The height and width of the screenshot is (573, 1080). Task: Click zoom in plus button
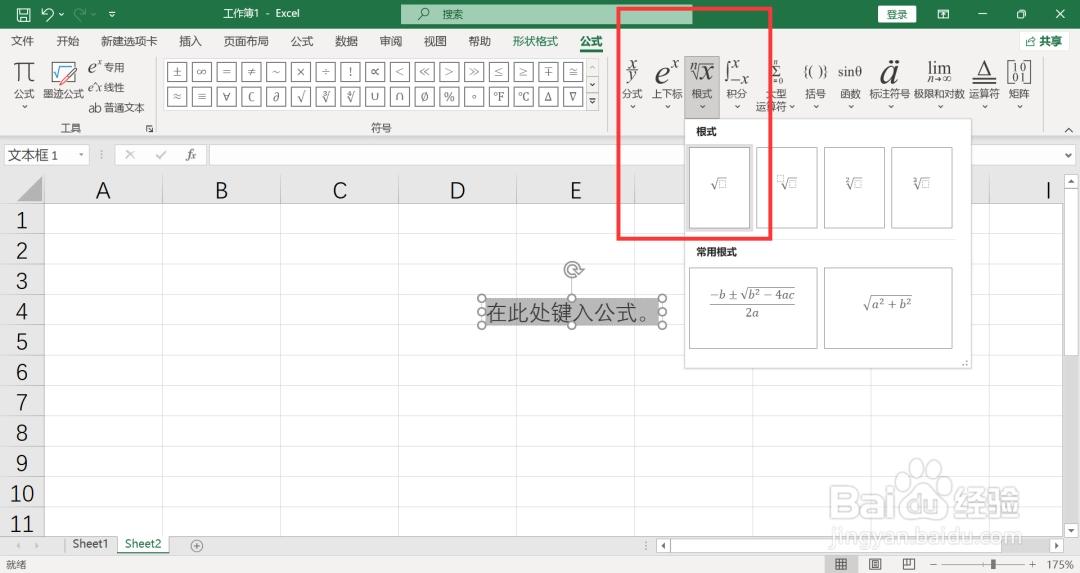(1032, 564)
